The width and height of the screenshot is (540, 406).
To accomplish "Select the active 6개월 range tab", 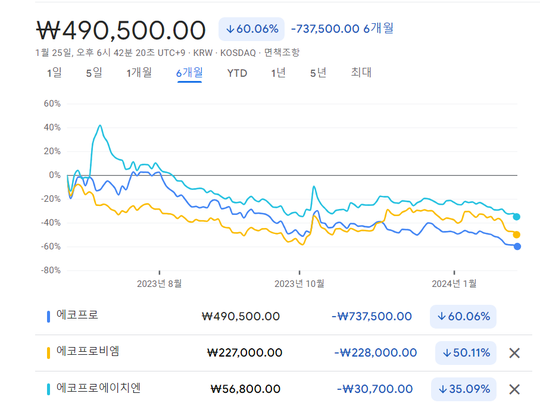I will click(189, 73).
